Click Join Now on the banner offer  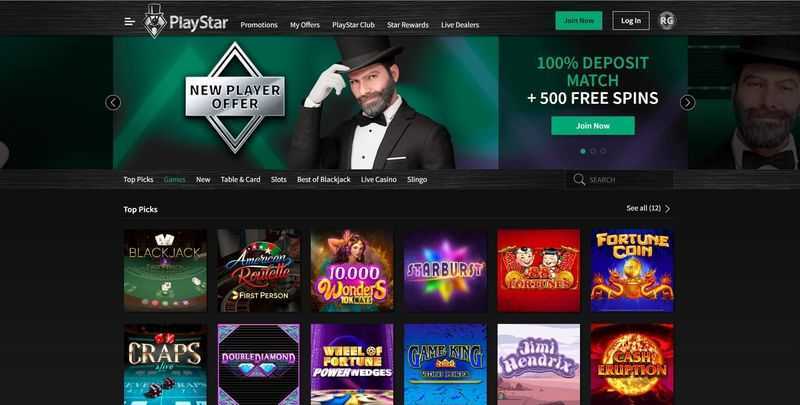point(593,125)
